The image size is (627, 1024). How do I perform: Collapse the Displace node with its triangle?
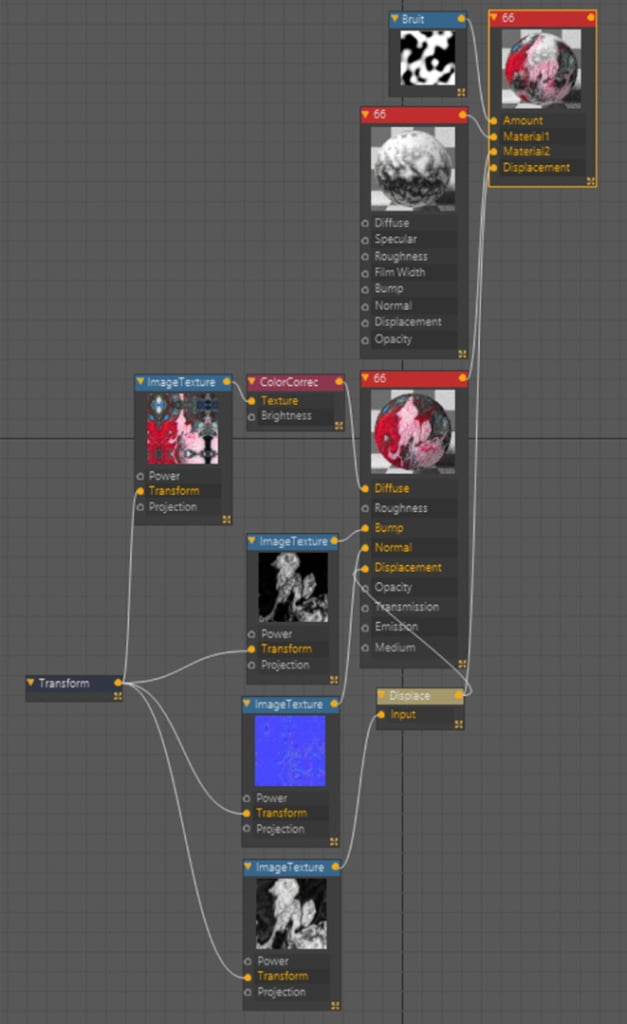pos(382,695)
